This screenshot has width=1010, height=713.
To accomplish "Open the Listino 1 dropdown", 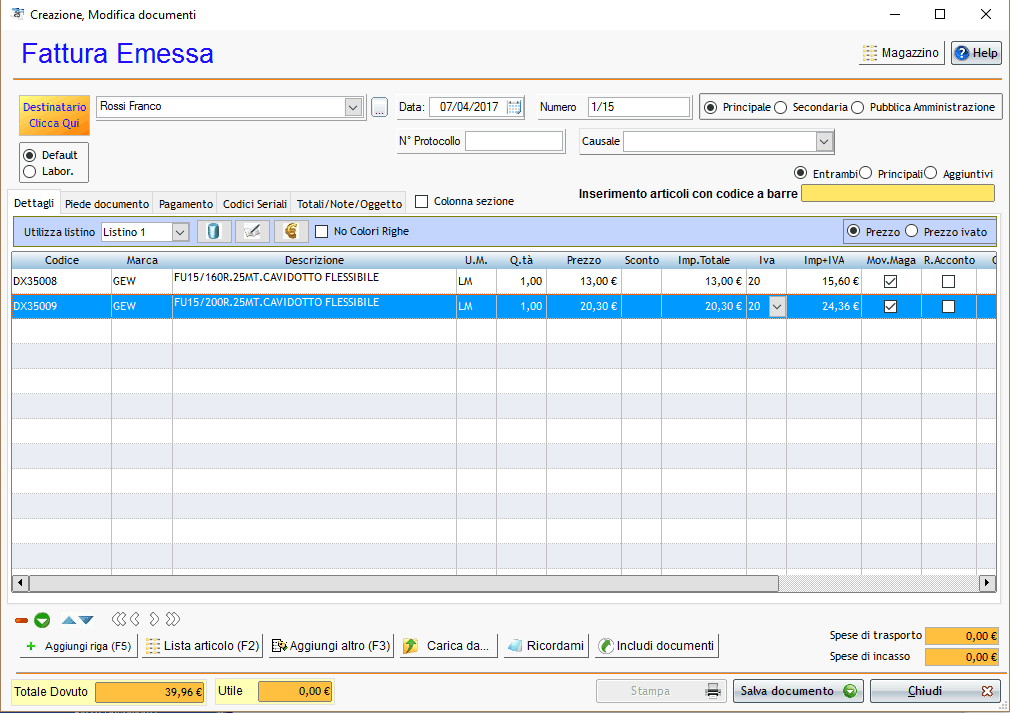I will [180, 232].
